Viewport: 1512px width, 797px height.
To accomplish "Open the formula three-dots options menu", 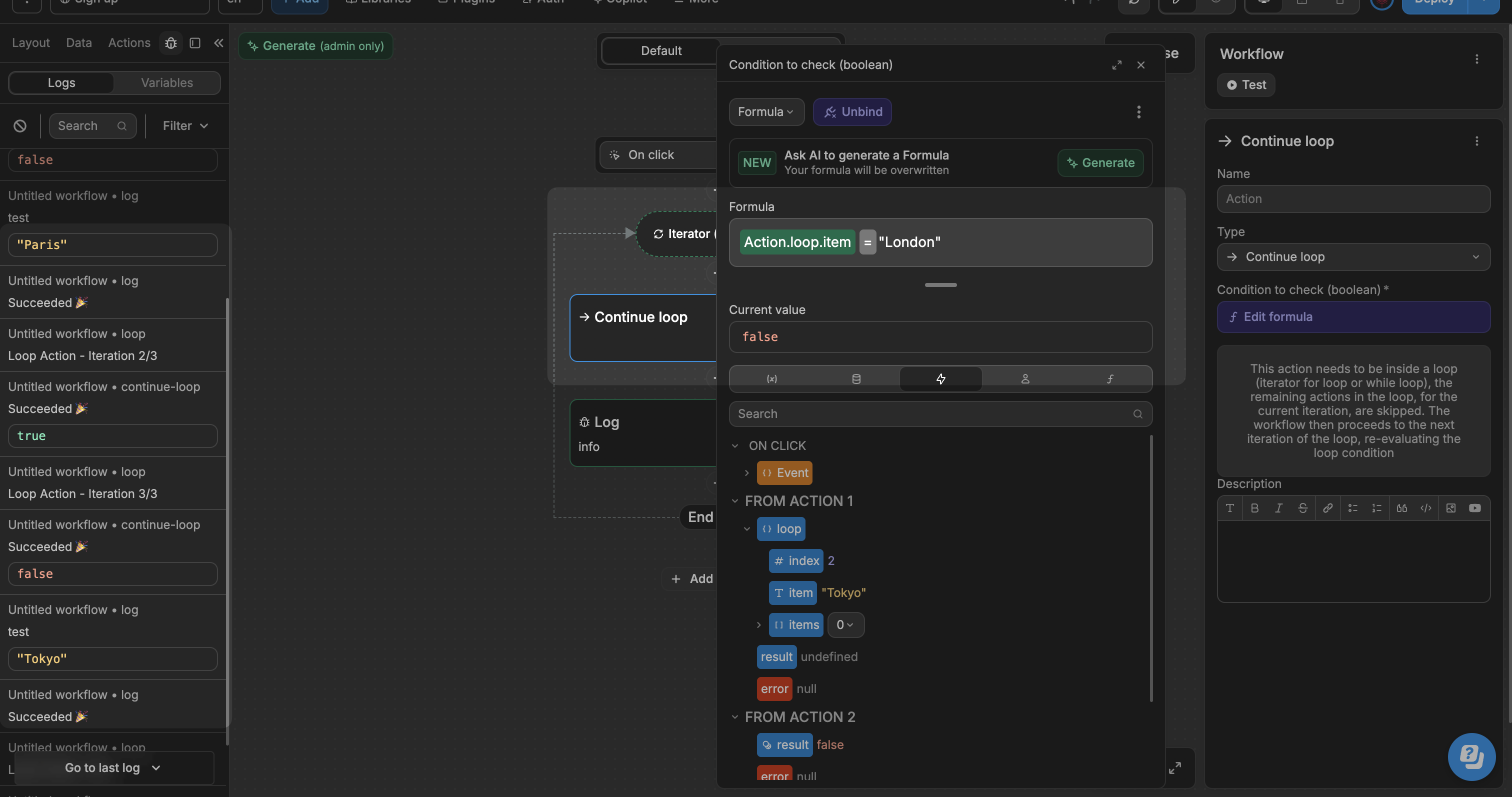I will (x=1138, y=111).
